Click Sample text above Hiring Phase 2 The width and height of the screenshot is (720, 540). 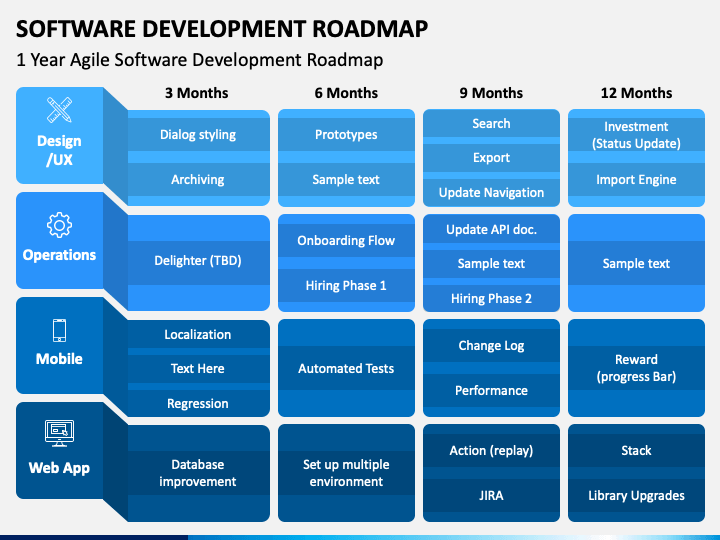491,264
